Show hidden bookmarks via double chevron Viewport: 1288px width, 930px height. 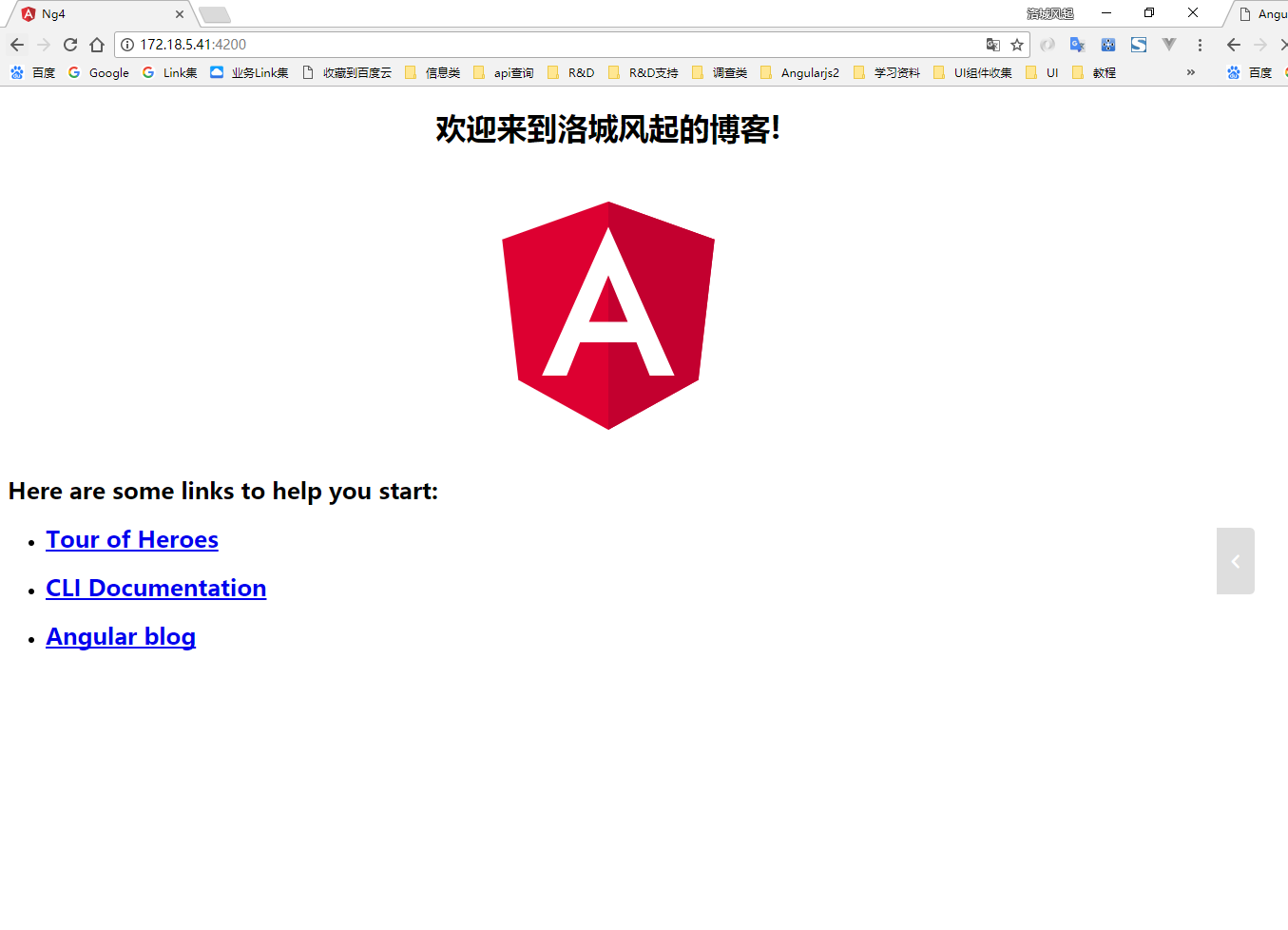(1191, 72)
